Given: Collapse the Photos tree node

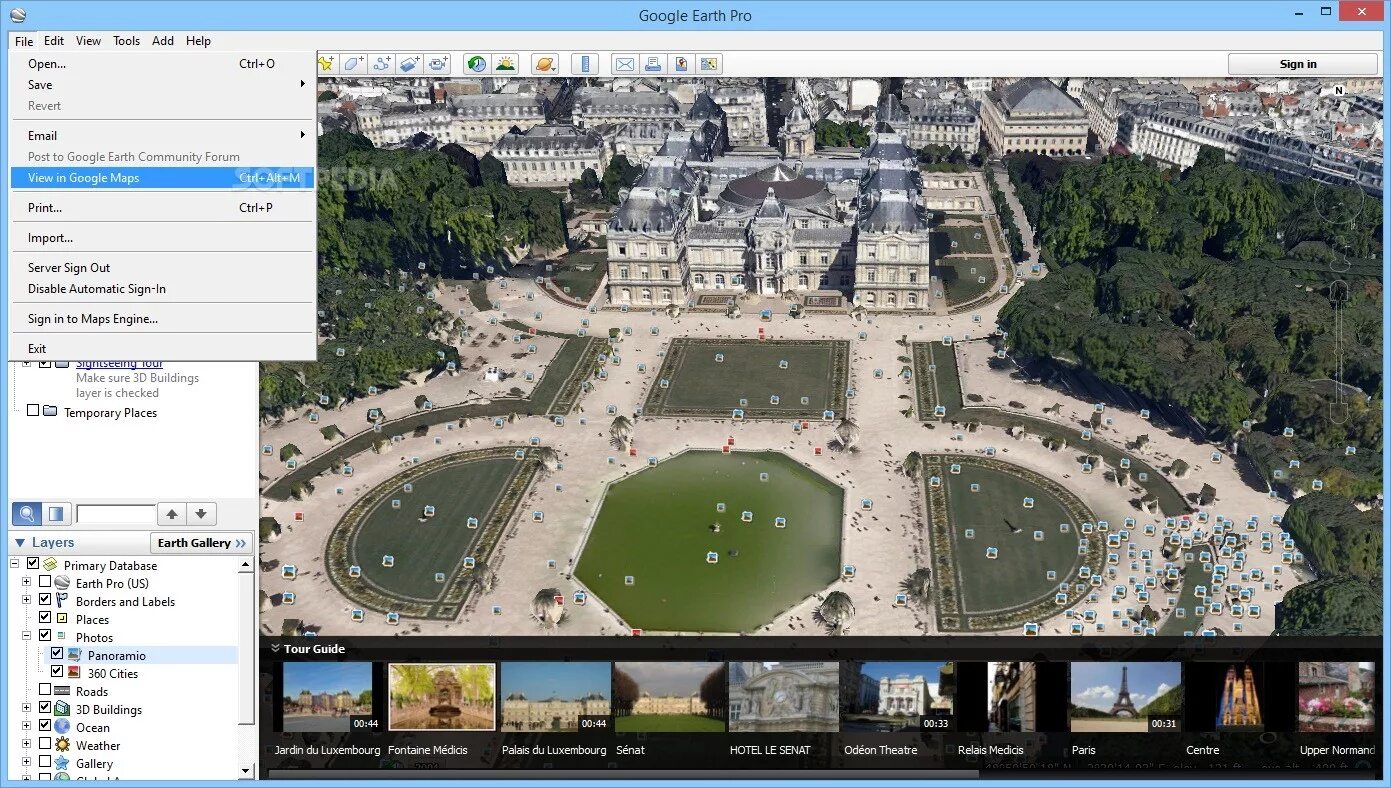Looking at the screenshot, I should (x=27, y=637).
